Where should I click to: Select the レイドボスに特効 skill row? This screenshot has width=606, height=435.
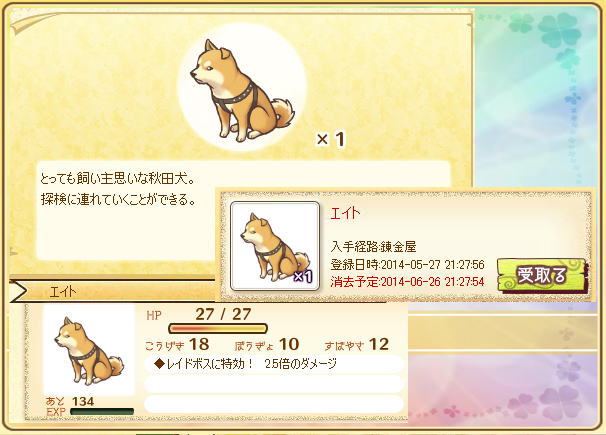(x=274, y=364)
